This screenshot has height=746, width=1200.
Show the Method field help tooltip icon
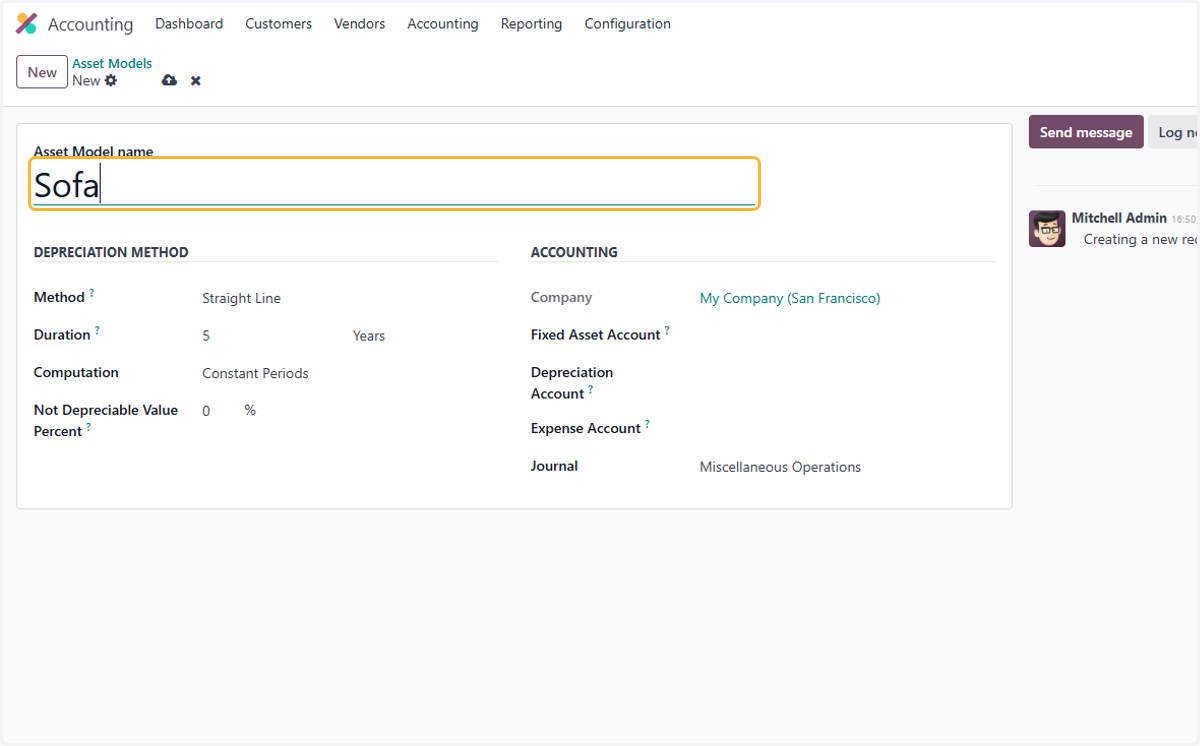92,292
